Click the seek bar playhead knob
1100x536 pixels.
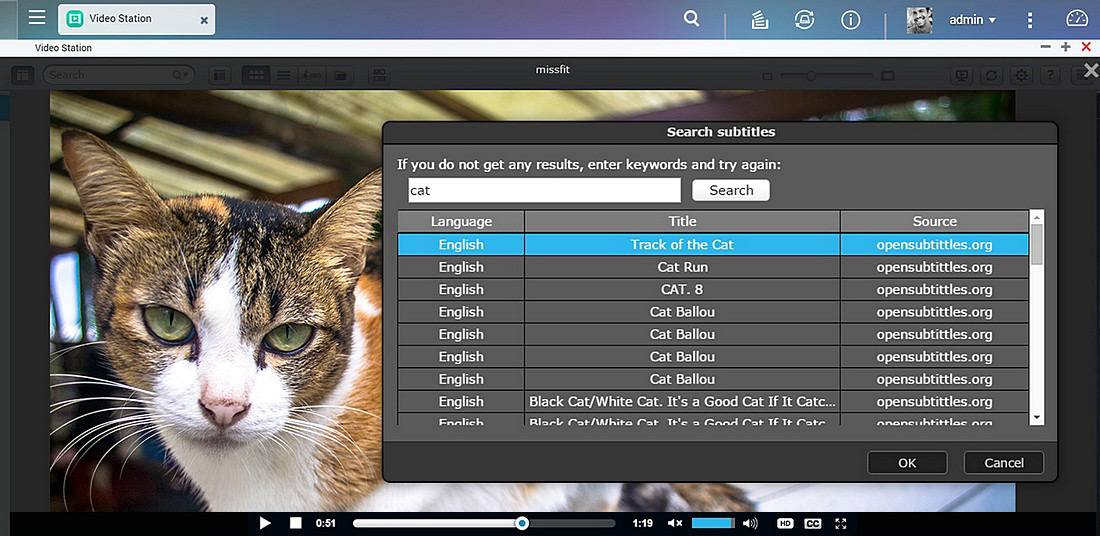click(x=521, y=523)
